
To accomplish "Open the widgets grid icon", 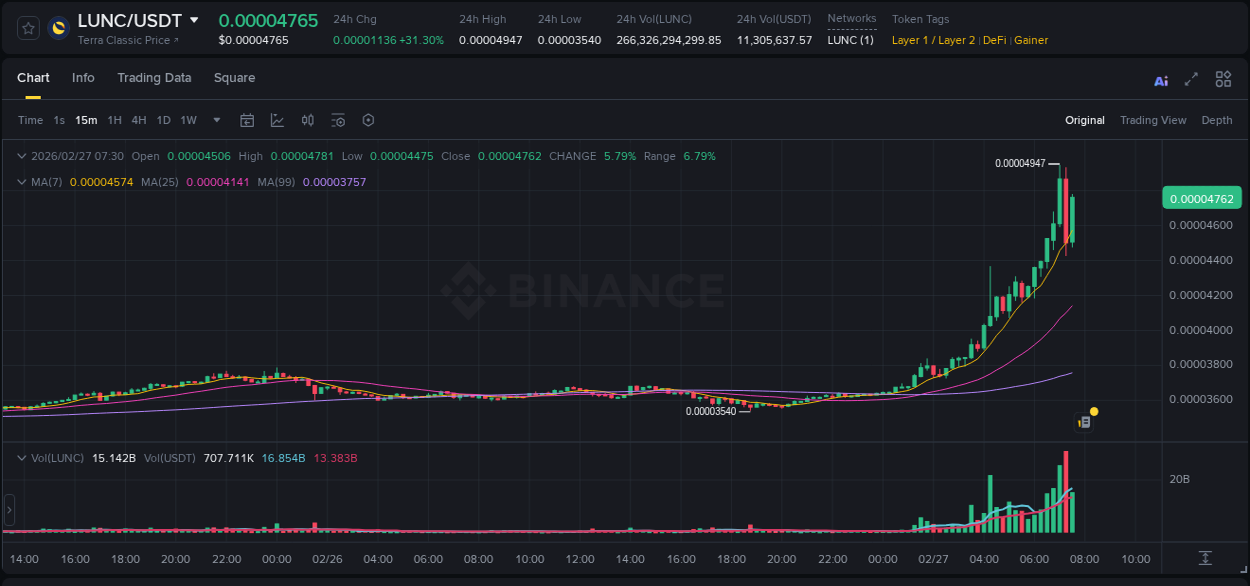I will pos(1223,78).
